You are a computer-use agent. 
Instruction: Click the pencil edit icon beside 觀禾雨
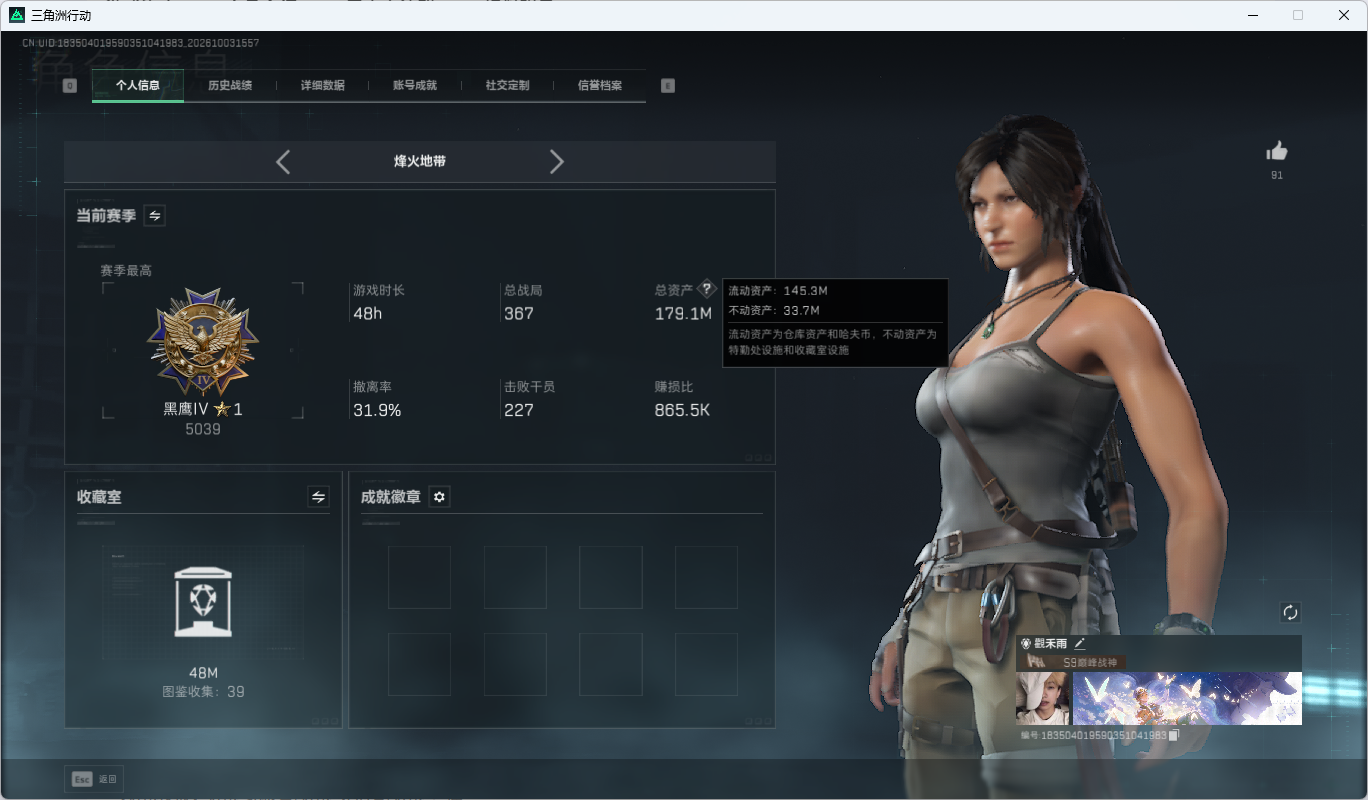point(1080,643)
